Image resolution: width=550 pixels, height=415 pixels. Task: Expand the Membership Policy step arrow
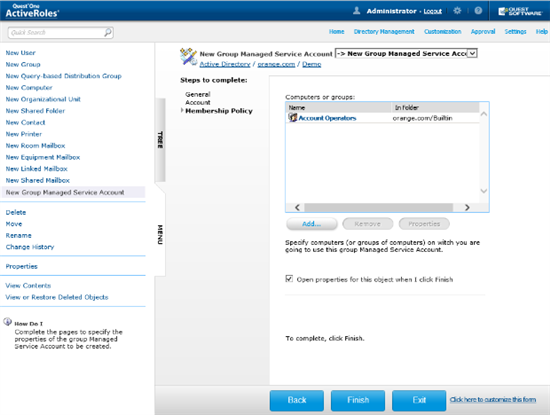182,111
